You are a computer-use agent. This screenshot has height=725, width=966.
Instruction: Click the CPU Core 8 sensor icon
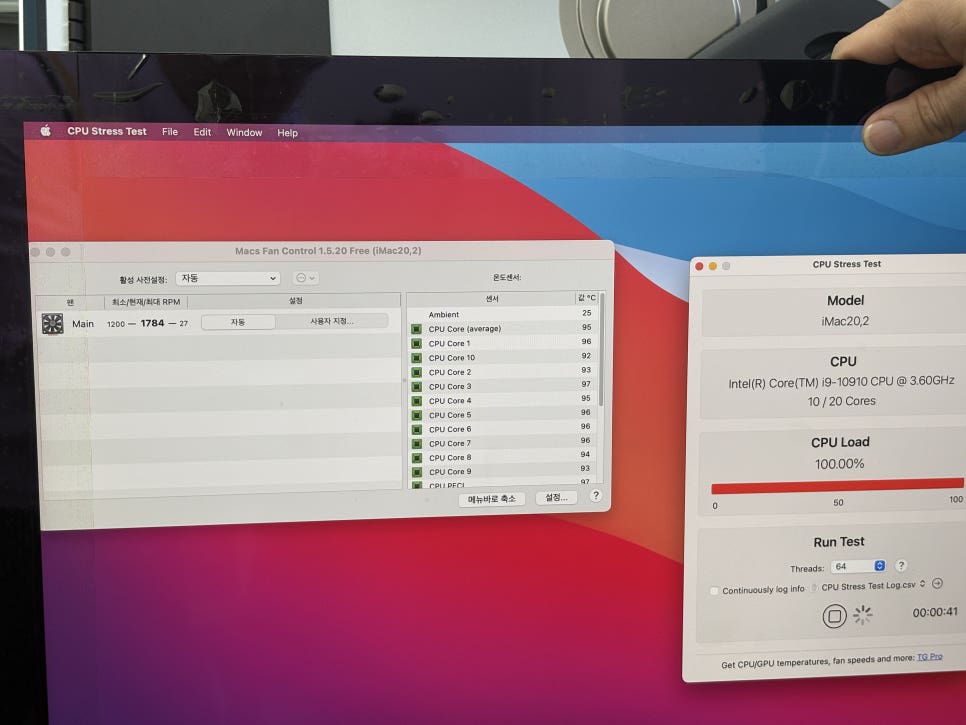(416, 458)
